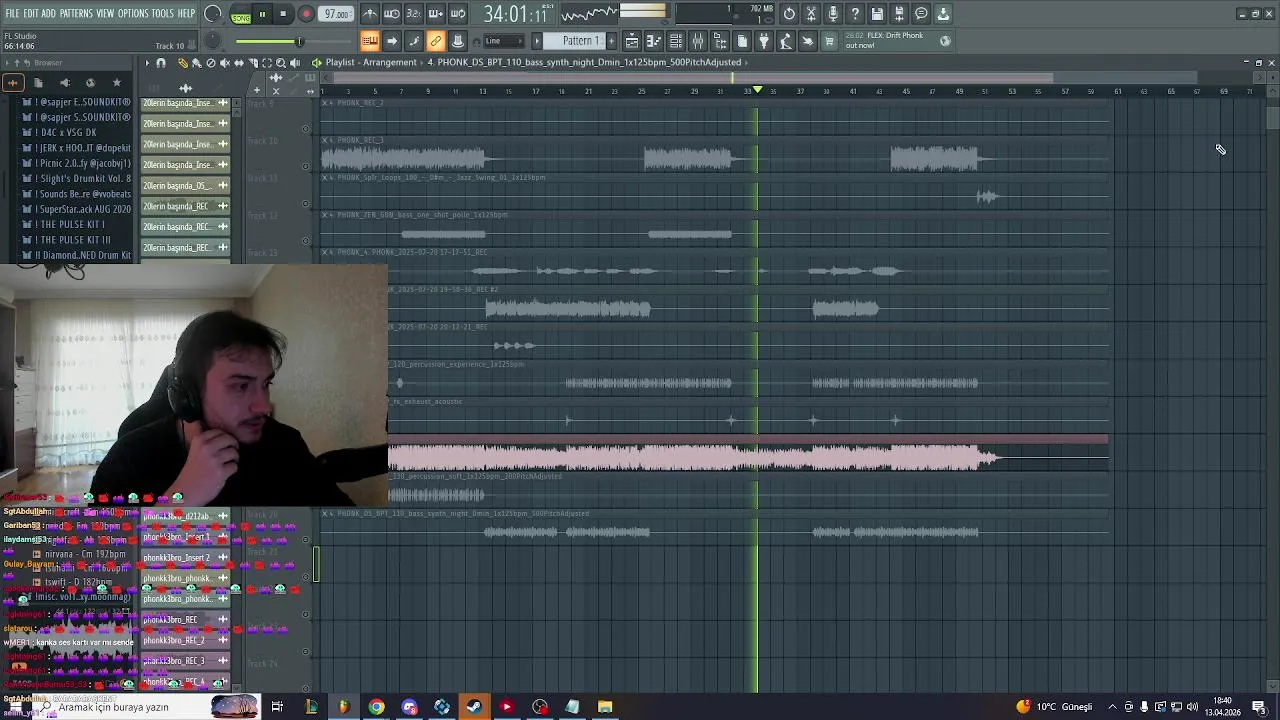
Task: Switch to the browser sounds speaker tab
Action: coord(65,83)
